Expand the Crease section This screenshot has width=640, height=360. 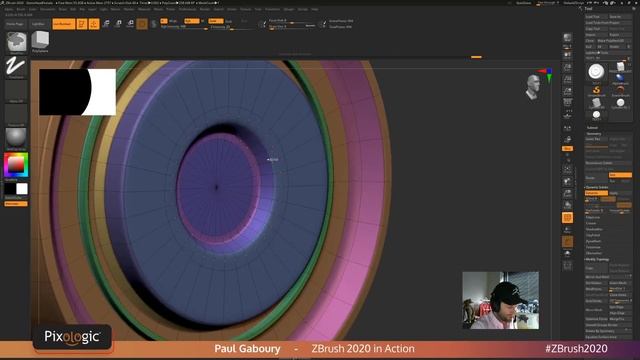click(591, 223)
